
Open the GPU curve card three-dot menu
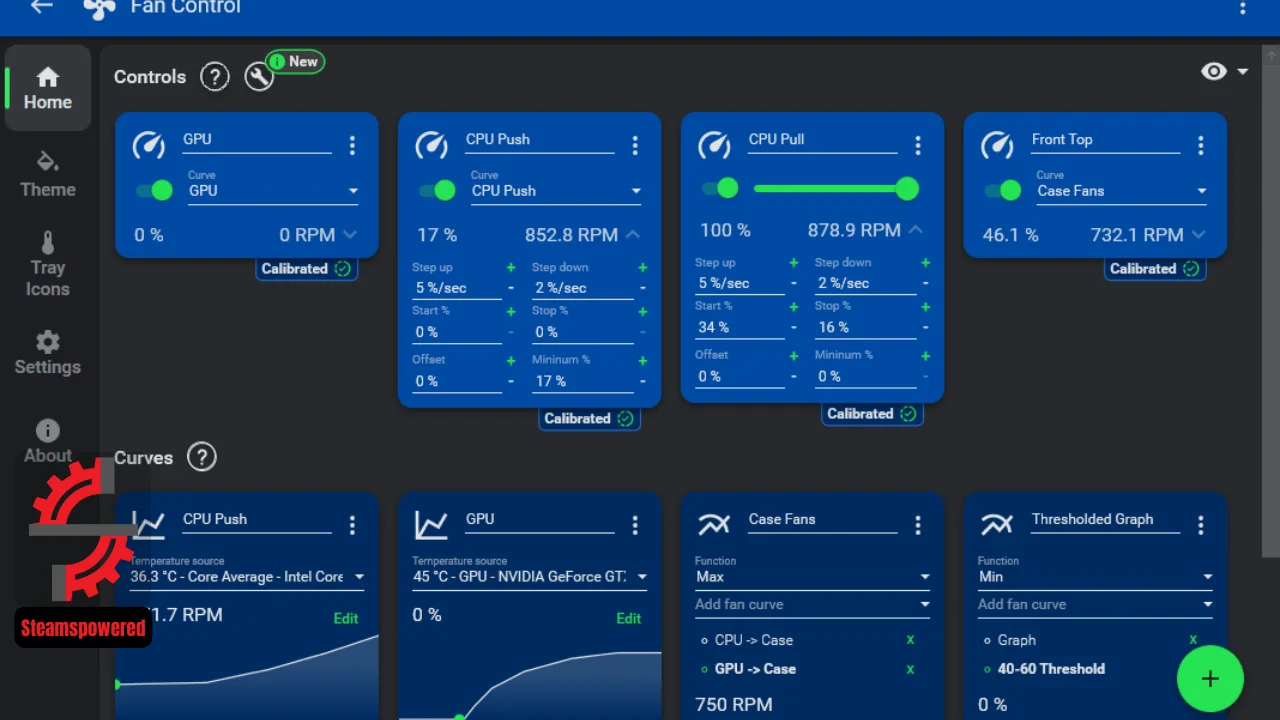tap(635, 525)
